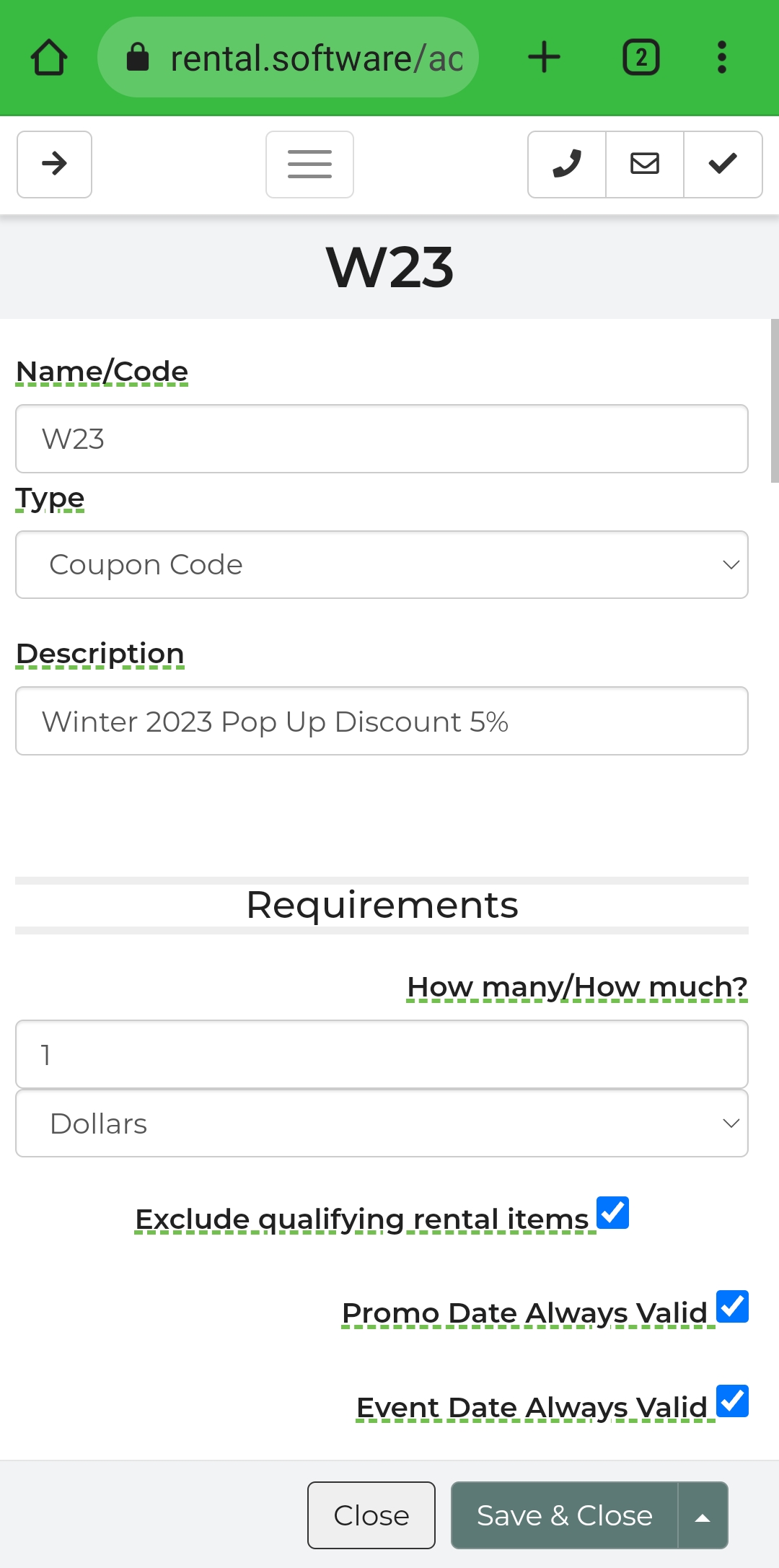Toggle Promo Date Always Valid checkbox
Image resolution: width=779 pixels, height=1568 pixels.
click(x=732, y=1307)
